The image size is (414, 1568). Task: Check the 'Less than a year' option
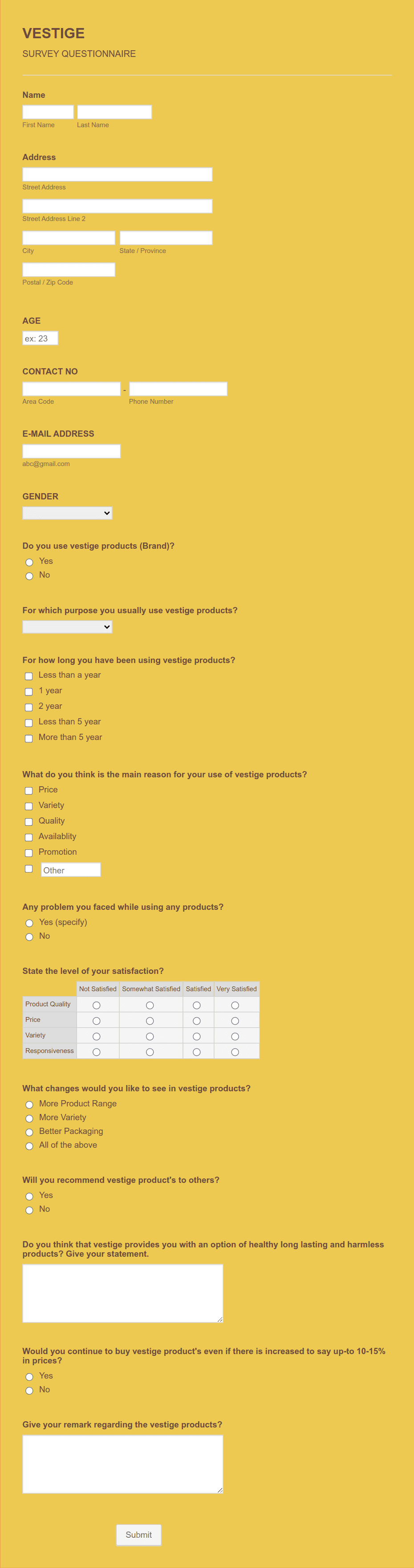click(x=28, y=676)
